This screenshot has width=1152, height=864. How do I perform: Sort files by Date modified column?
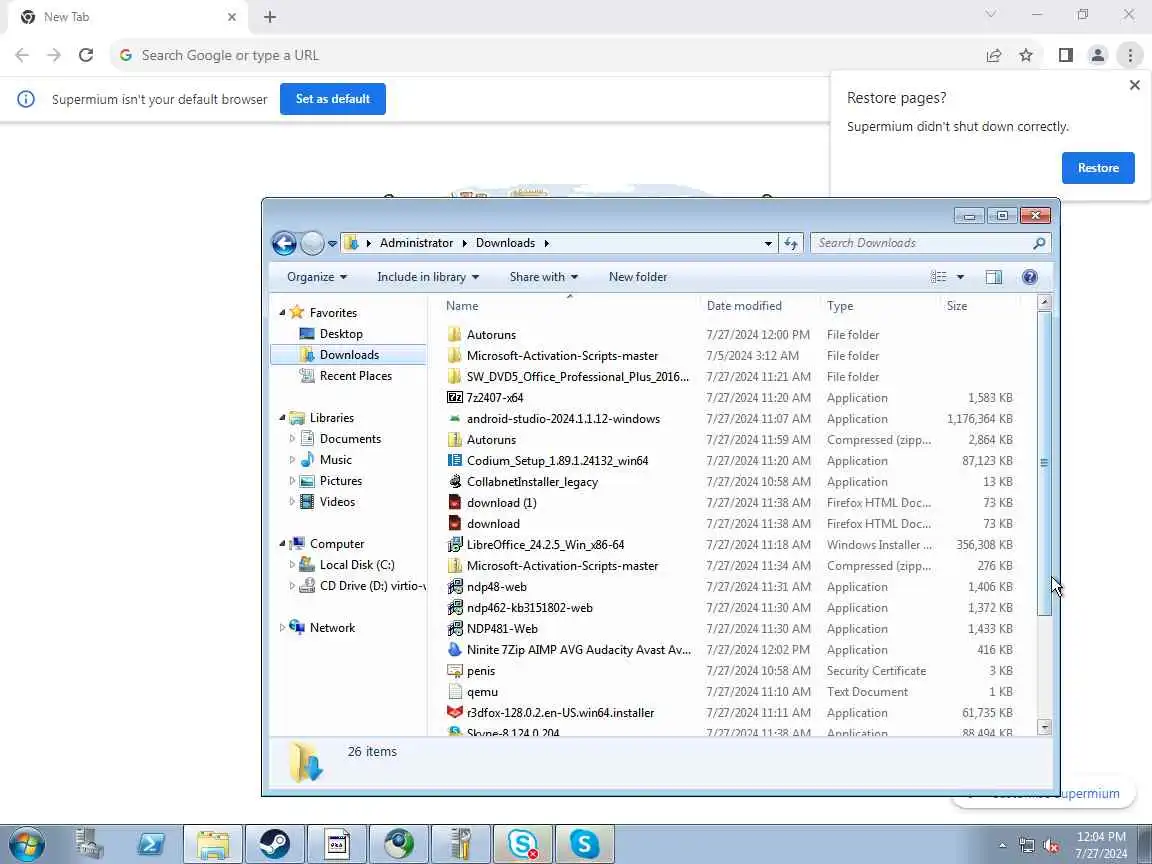[x=759, y=306]
